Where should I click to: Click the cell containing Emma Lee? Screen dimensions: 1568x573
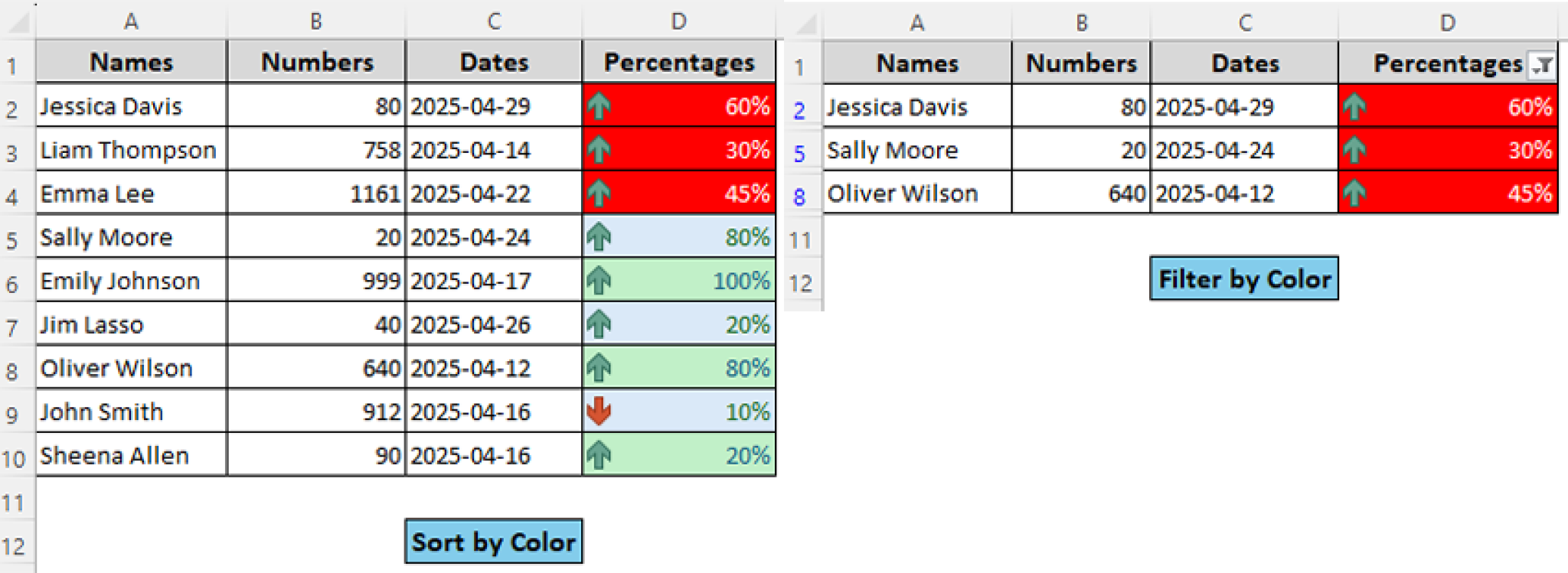(x=131, y=193)
